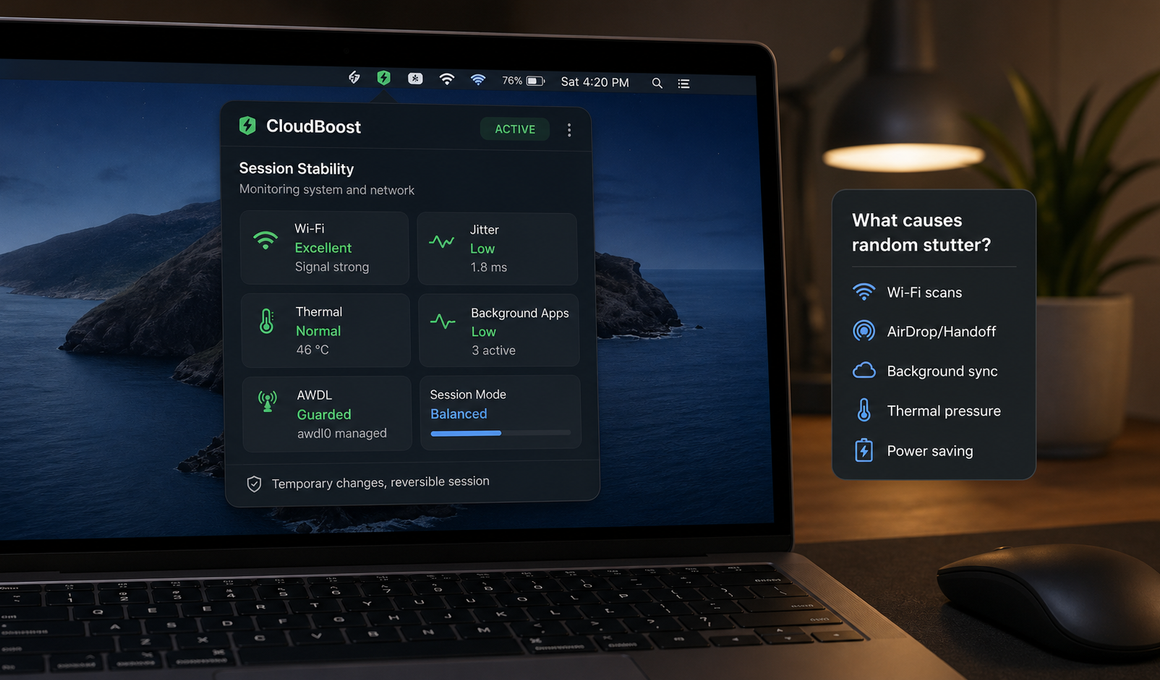Click "Monitoring system and network" subtitle
Viewport: 1160px width, 680px height.
pos(326,189)
